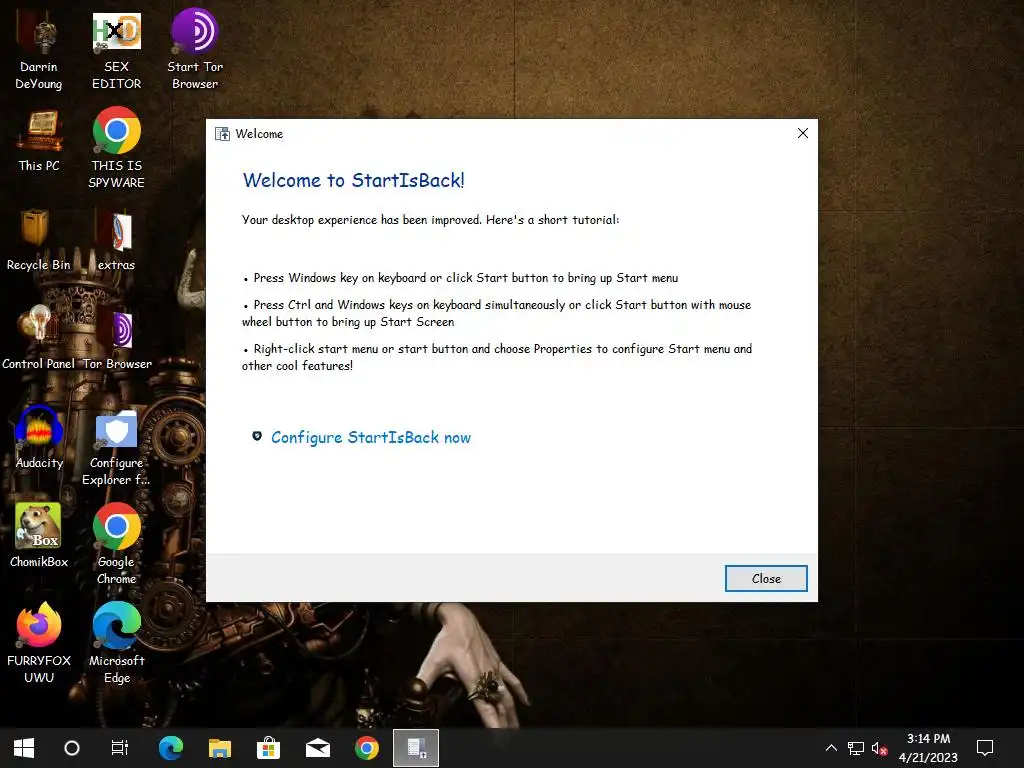Viewport: 1024px width, 768px height.
Task: Click the muted volume tray icon
Action: pos(880,748)
